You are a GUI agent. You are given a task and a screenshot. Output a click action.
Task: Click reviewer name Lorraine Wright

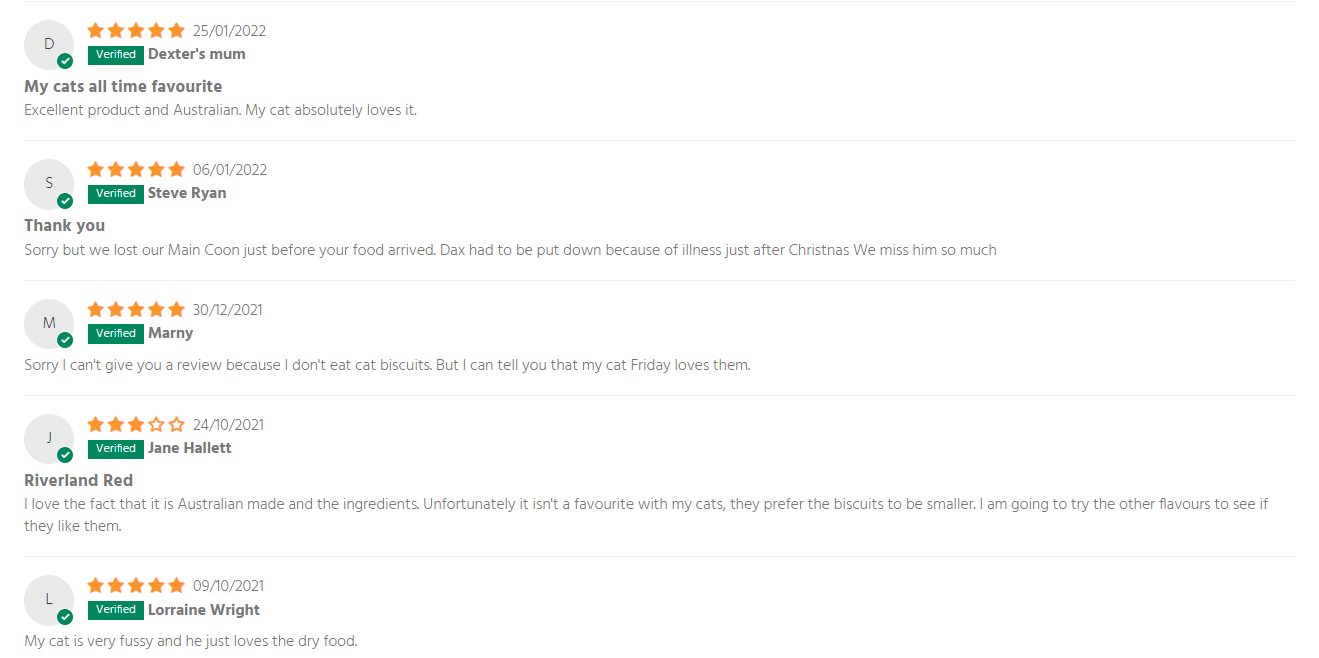click(204, 610)
